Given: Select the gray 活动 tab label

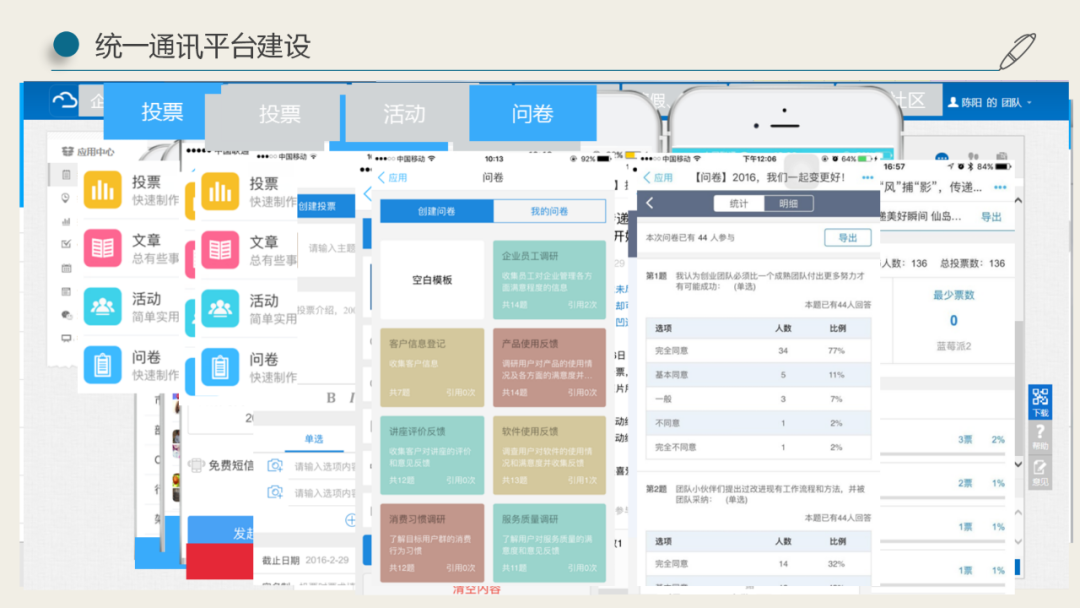Looking at the screenshot, I should (404, 114).
